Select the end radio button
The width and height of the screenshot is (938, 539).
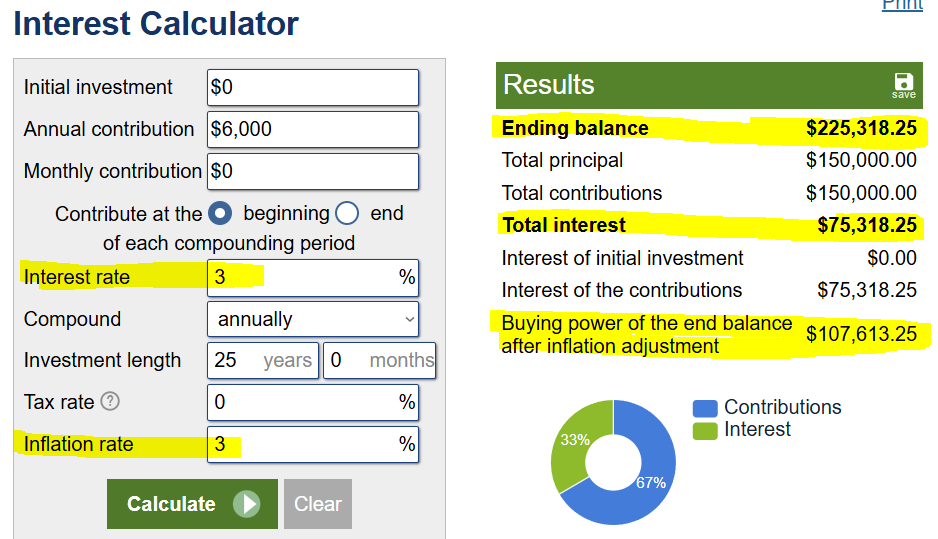point(347,214)
